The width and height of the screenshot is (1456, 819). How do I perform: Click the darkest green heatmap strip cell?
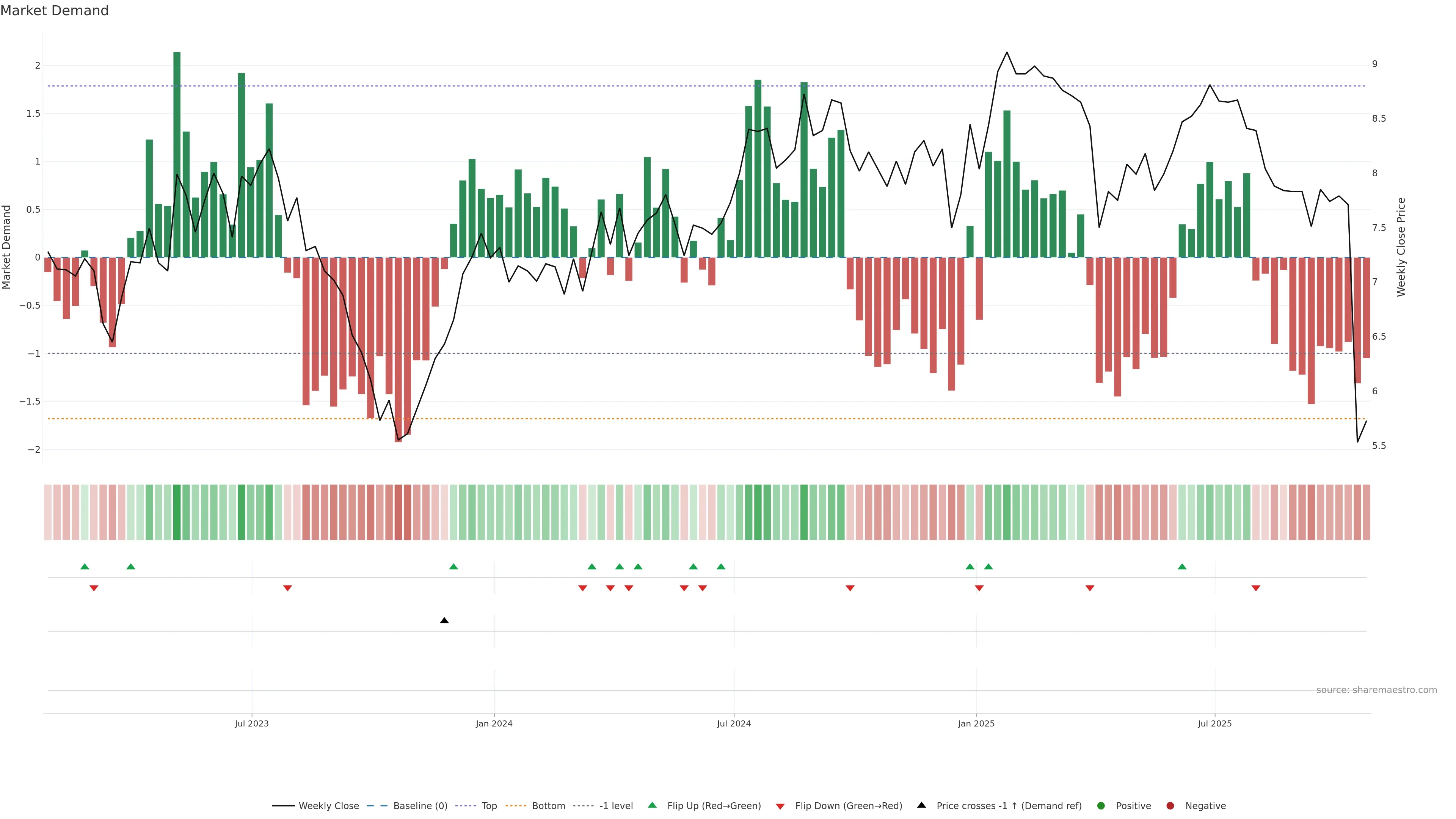click(x=177, y=512)
